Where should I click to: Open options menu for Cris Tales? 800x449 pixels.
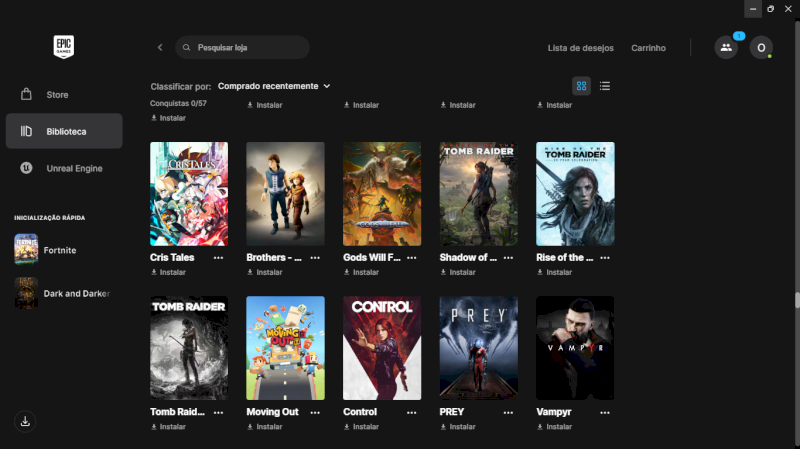pos(218,257)
